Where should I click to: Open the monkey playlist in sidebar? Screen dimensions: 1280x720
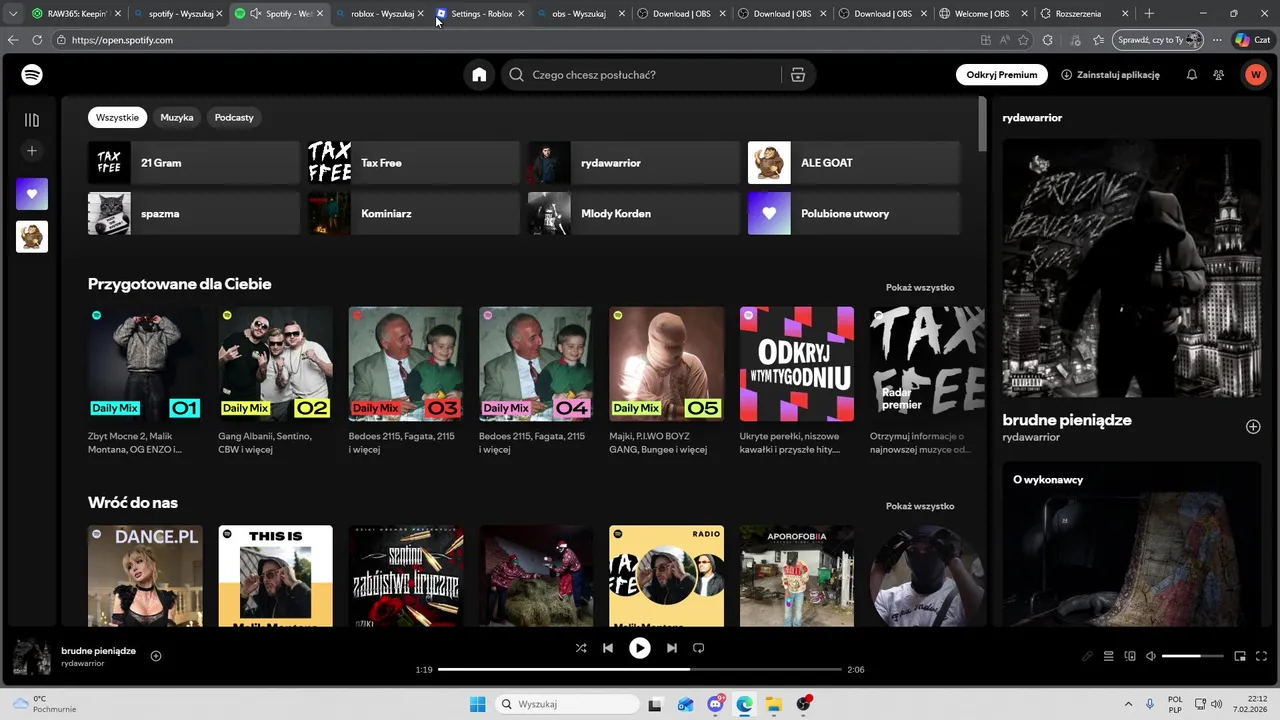[x=32, y=237]
